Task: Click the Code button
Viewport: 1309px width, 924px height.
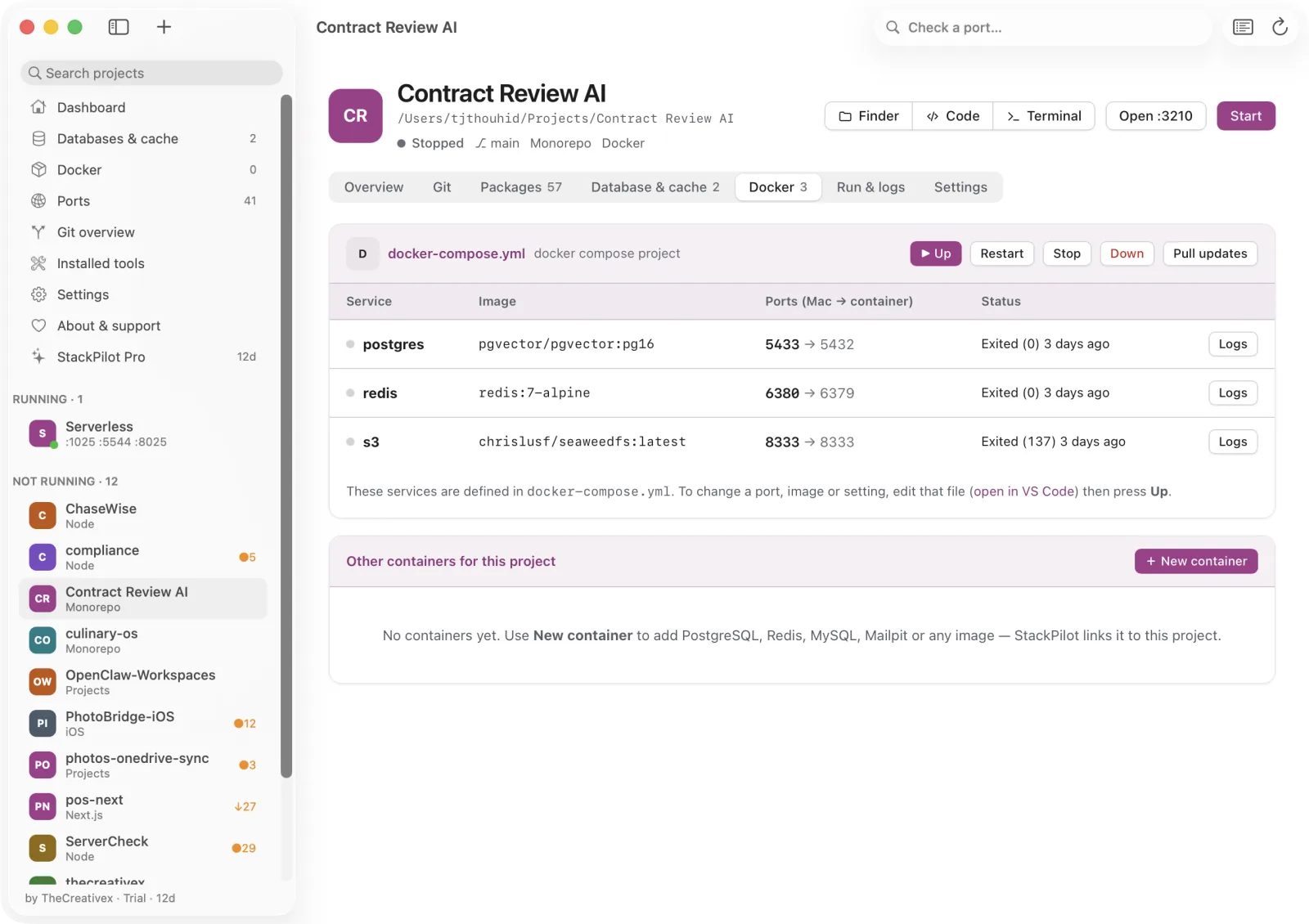Action: click(953, 116)
